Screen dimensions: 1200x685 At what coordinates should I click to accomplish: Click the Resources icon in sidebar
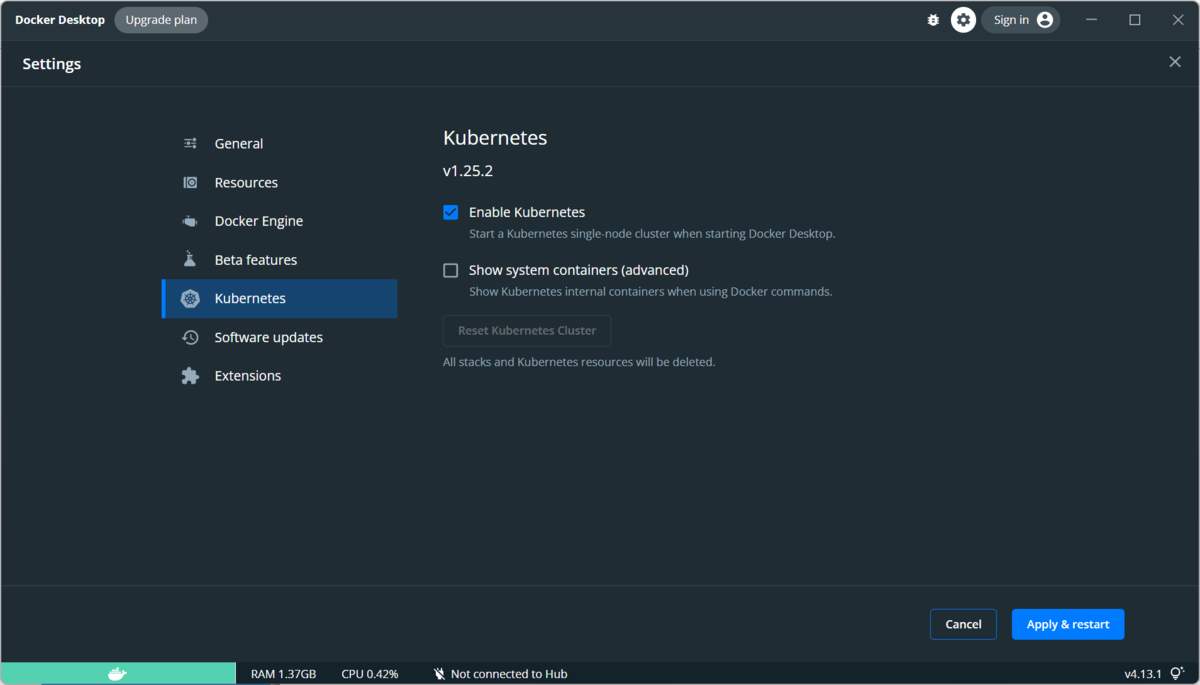[190, 183]
